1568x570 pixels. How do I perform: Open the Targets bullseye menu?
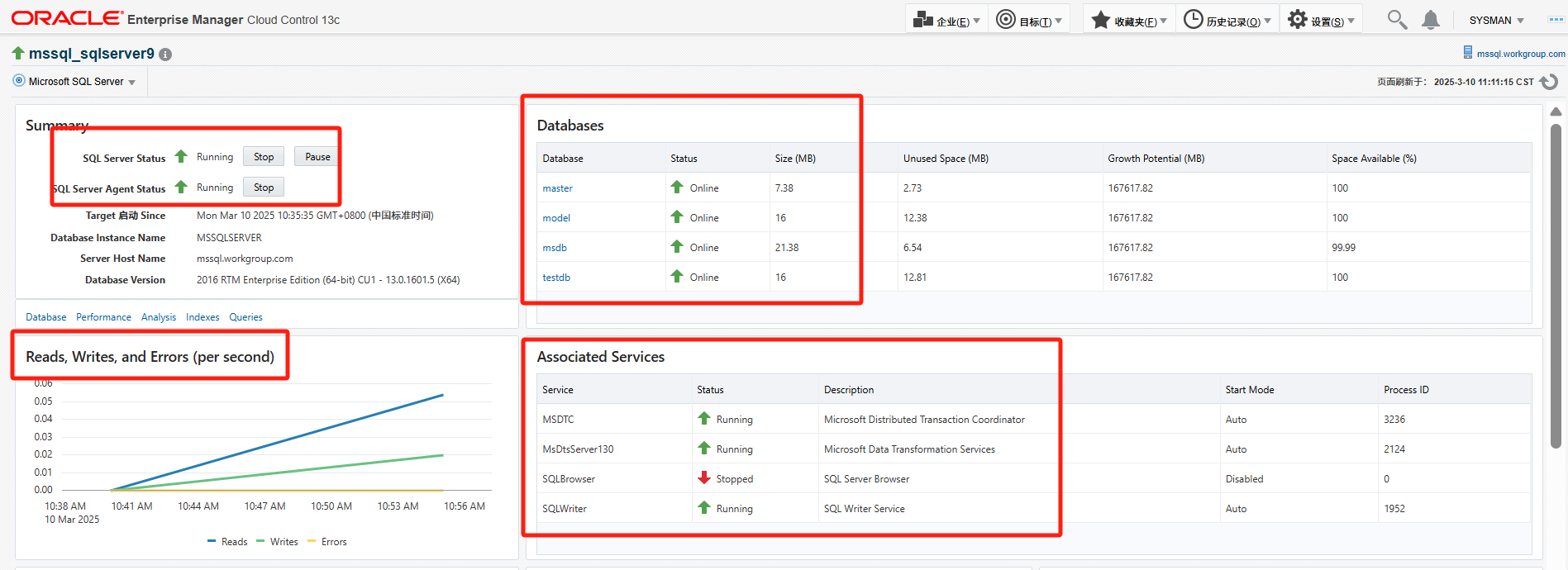pos(1028,20)
